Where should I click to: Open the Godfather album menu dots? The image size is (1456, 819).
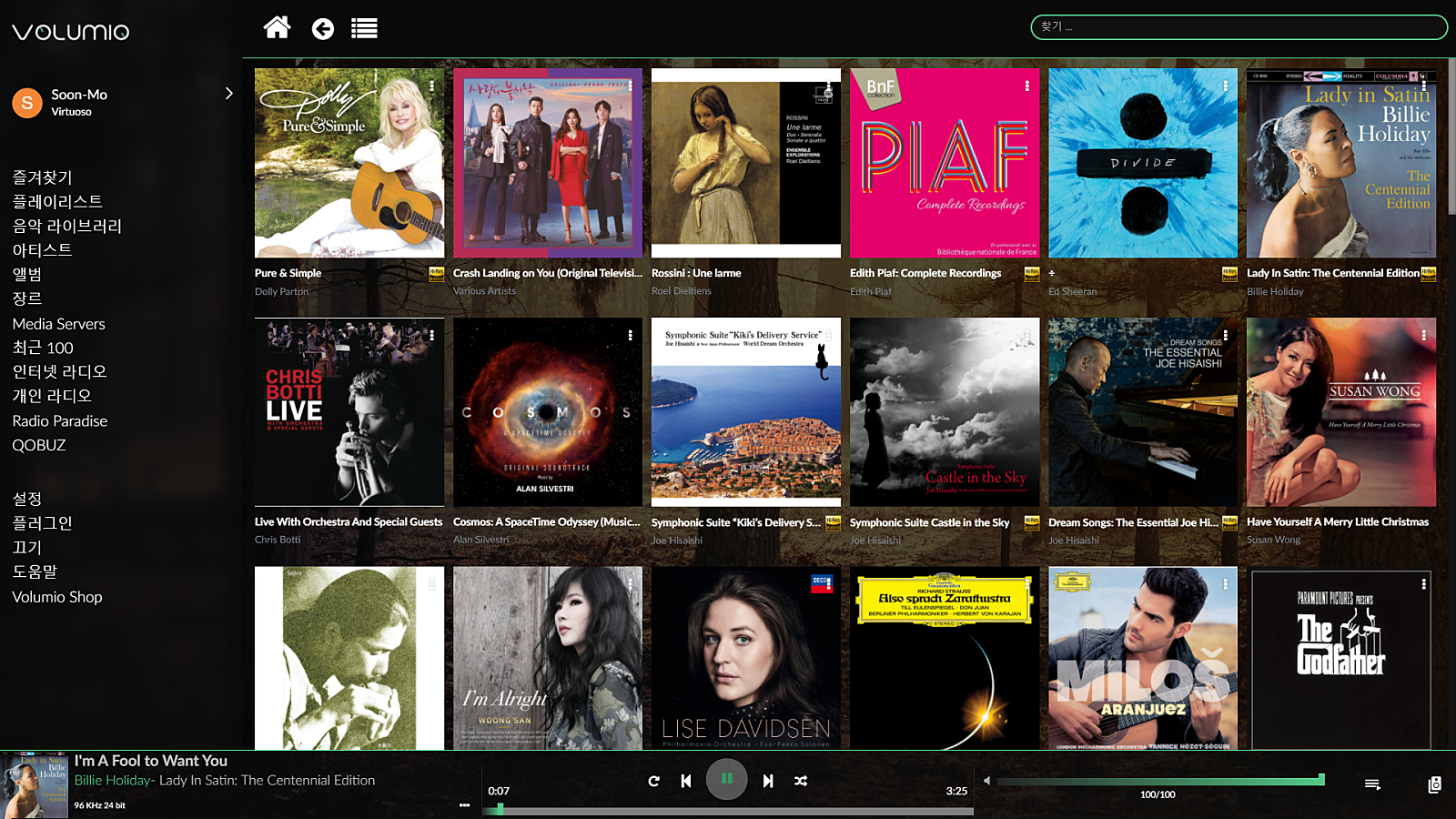point(1423,584)
